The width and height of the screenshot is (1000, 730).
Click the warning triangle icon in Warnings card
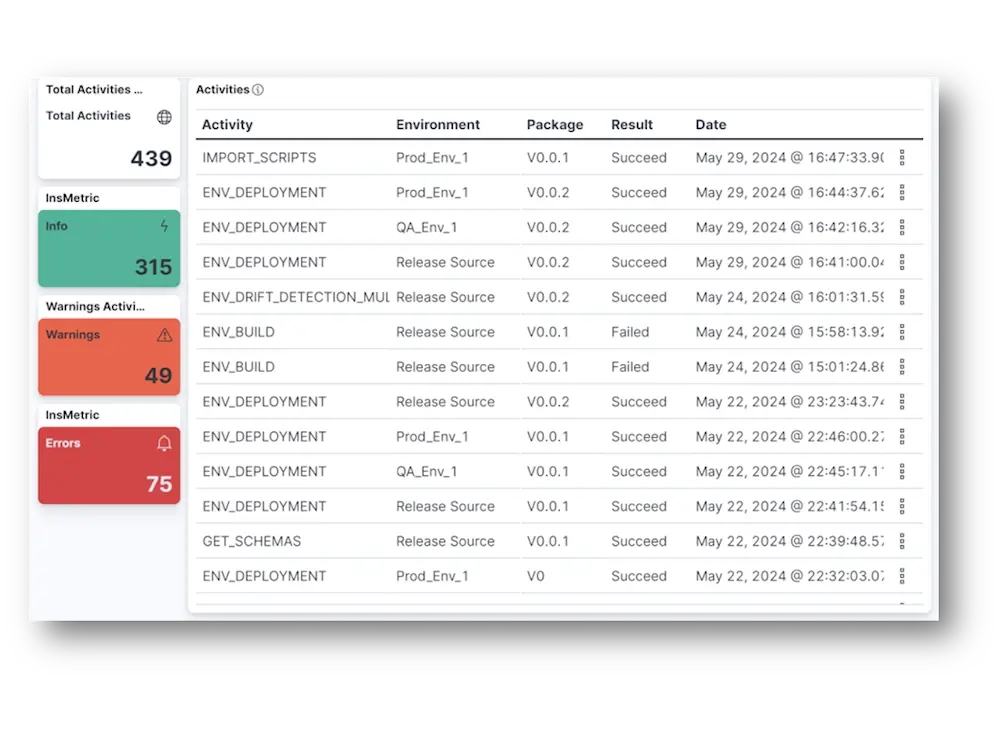[x=165, y=335]
